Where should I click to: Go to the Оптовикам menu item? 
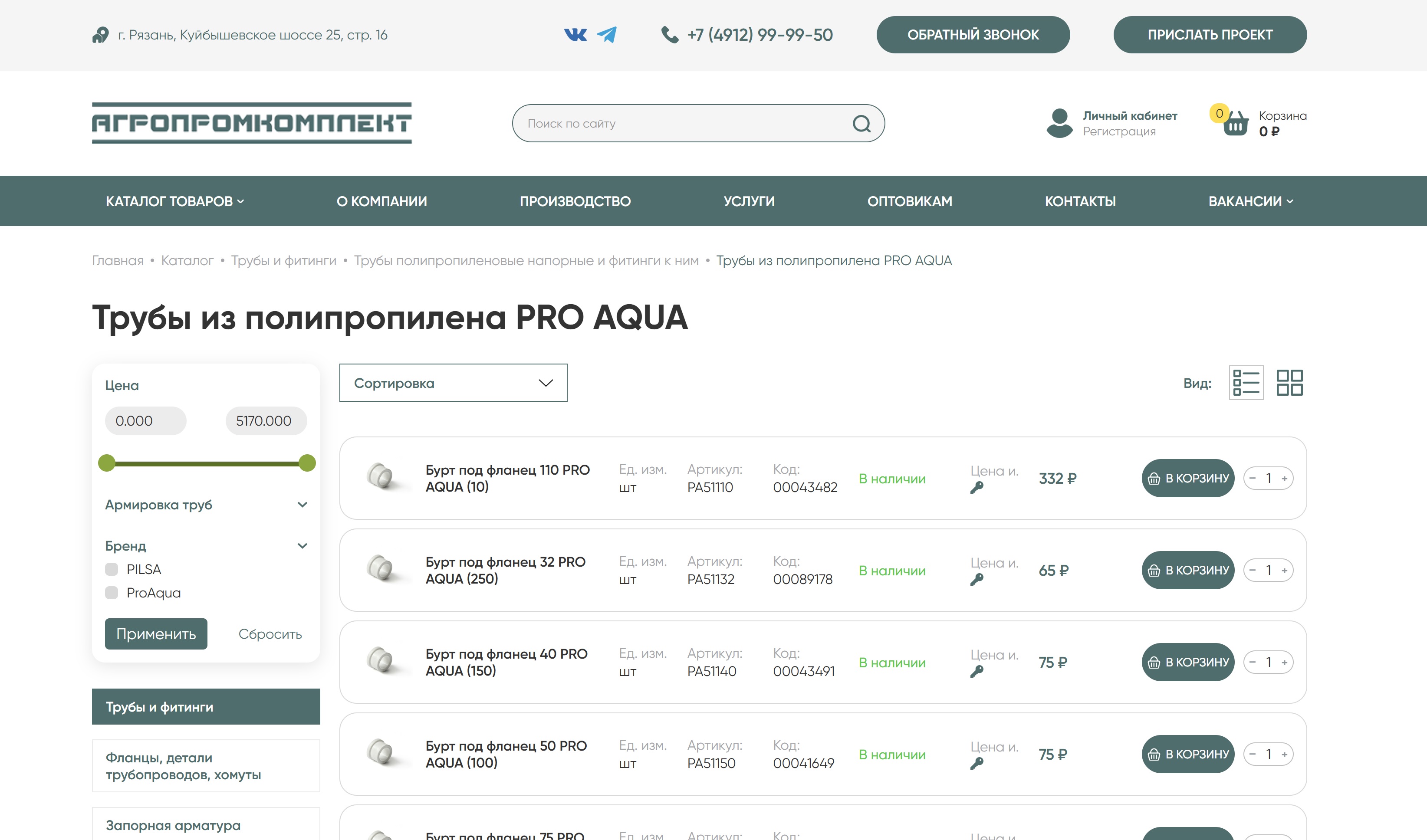point(909,201)
